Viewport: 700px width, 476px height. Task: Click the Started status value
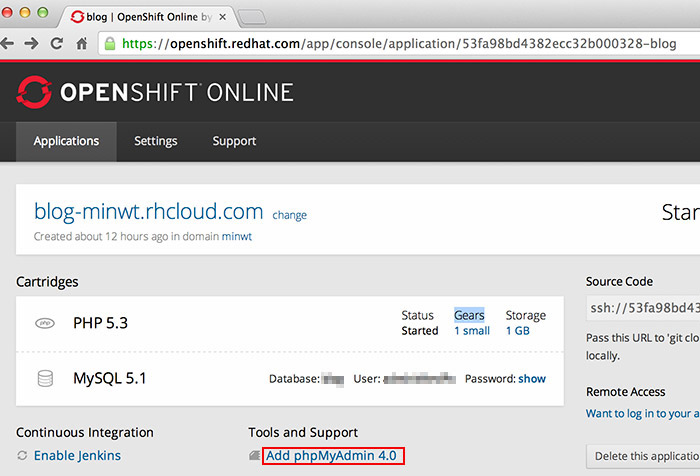click(420, 331)
